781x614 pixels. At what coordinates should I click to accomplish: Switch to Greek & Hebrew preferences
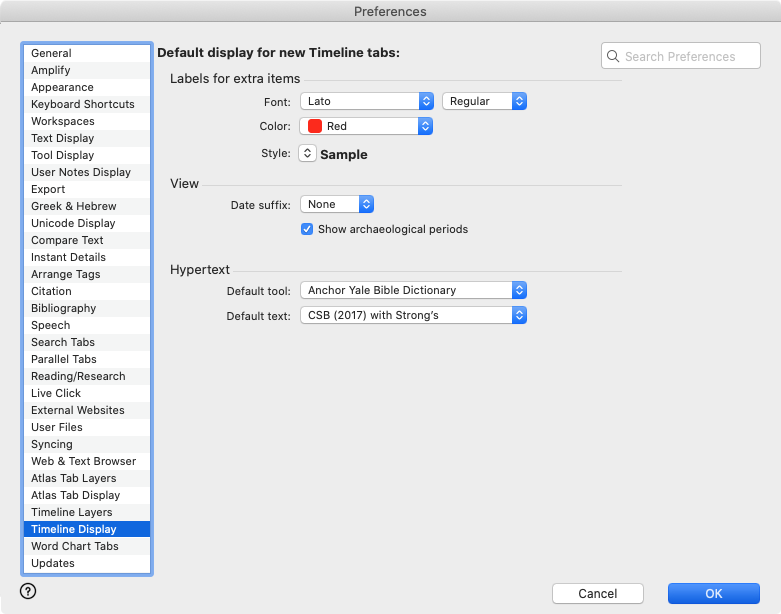[x=73, y=206]
